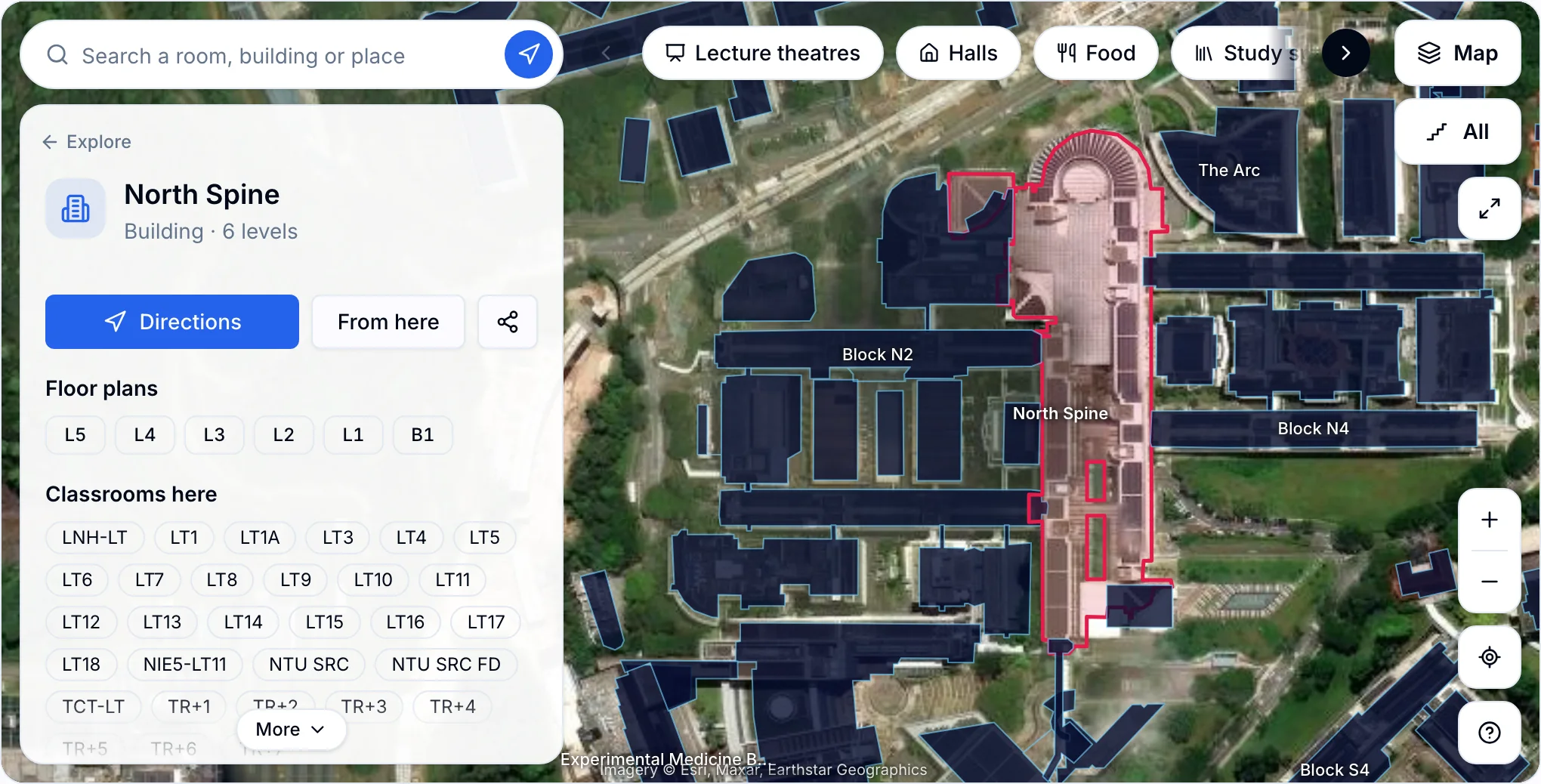The image size is (1541, 784).
Task: Show floor plan L4
Action: click(144, 435)
